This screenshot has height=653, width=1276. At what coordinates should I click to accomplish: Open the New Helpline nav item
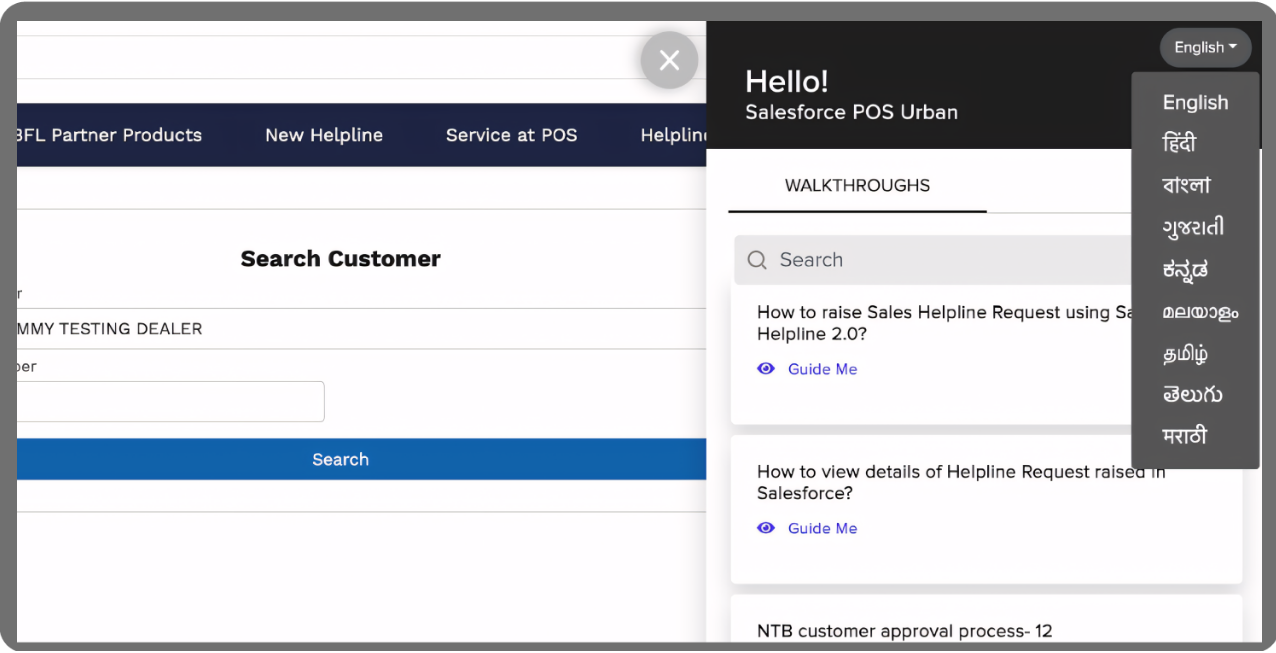click(x=323, y=135)
